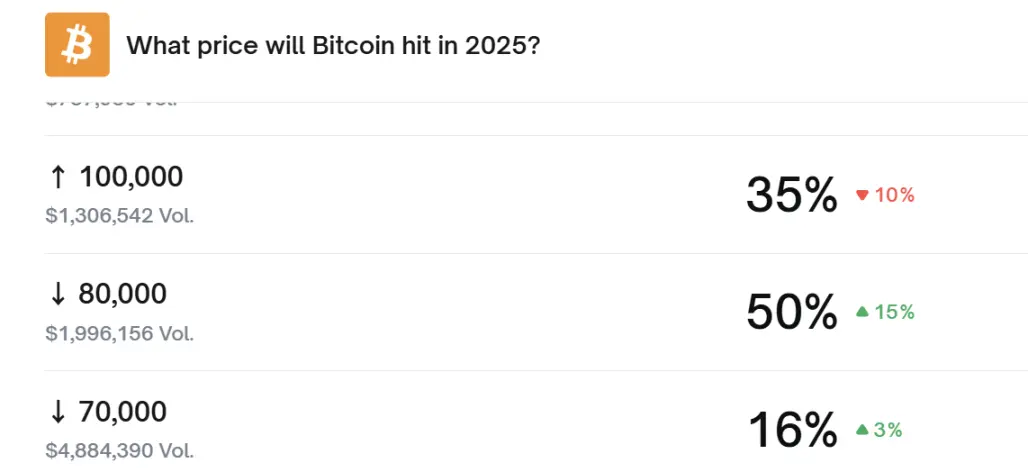Click the green up triangle next to 3%
This screenshot has width=1028, height=472.
862,430
